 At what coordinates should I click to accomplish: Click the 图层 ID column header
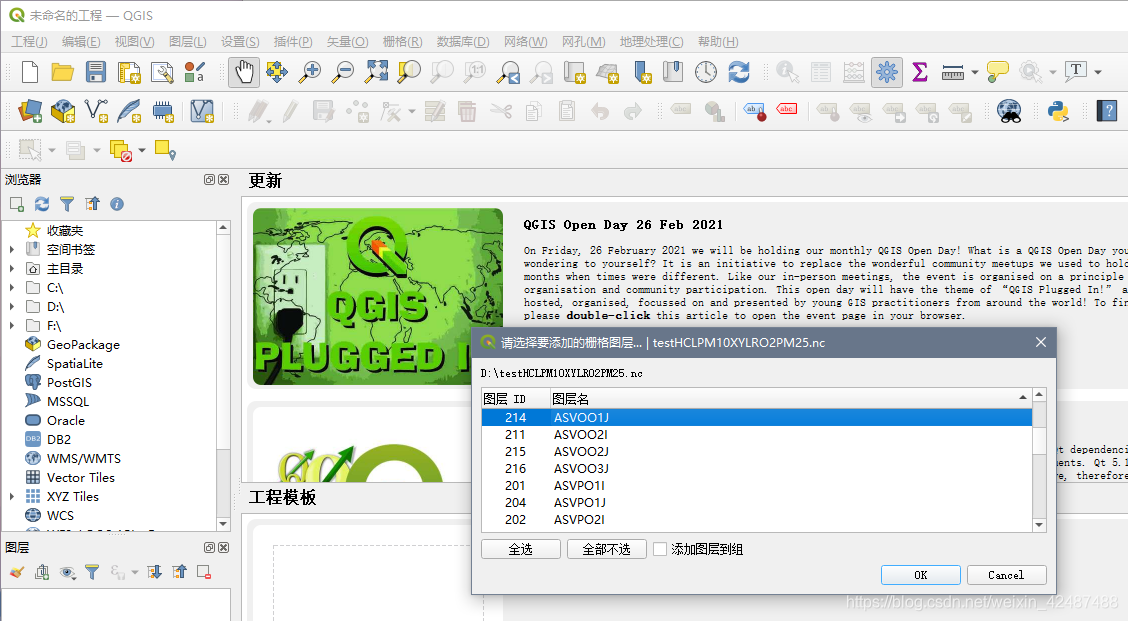514,399
